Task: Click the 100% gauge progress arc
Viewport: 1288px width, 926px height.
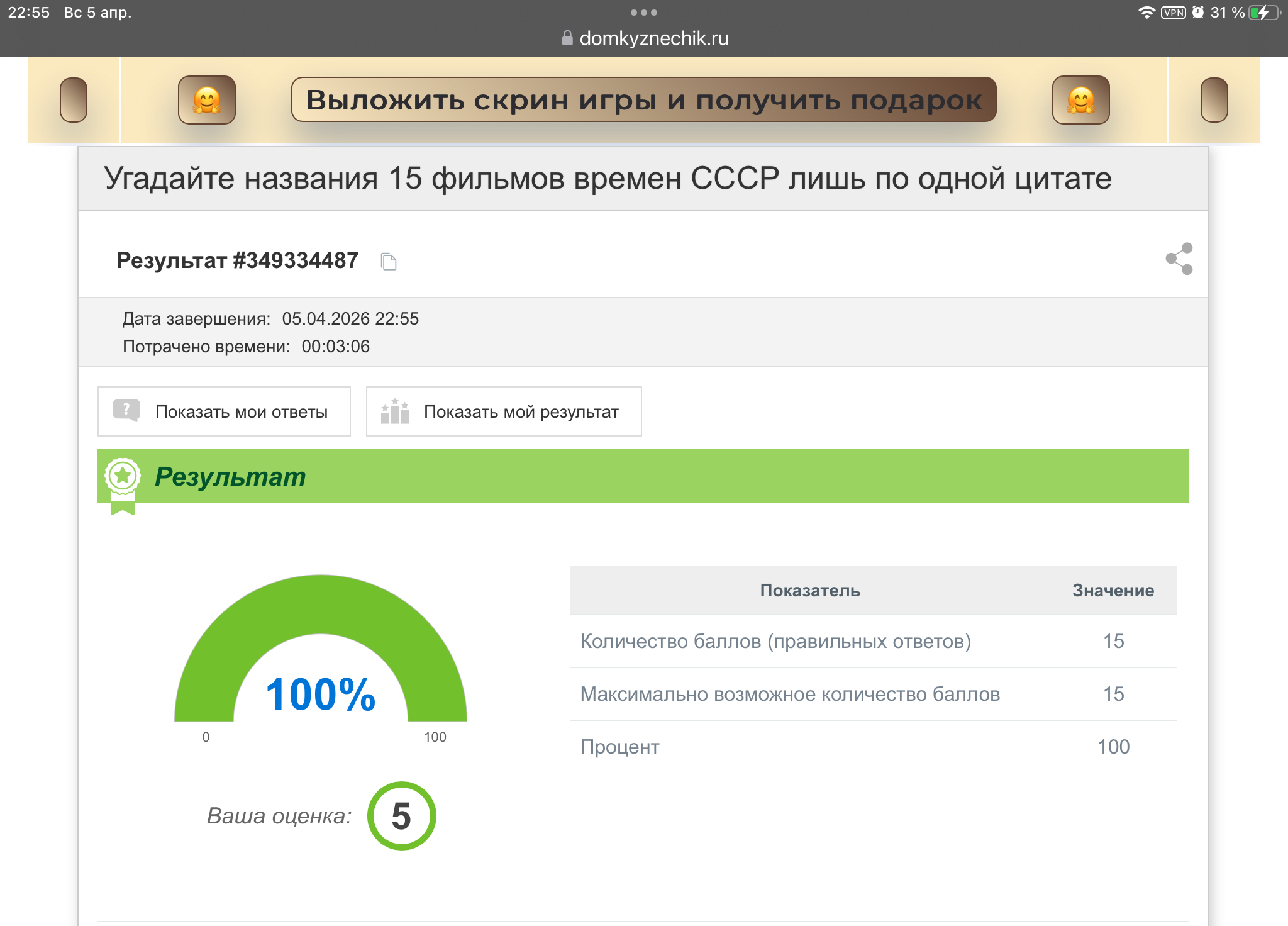Action: point(321,605)
